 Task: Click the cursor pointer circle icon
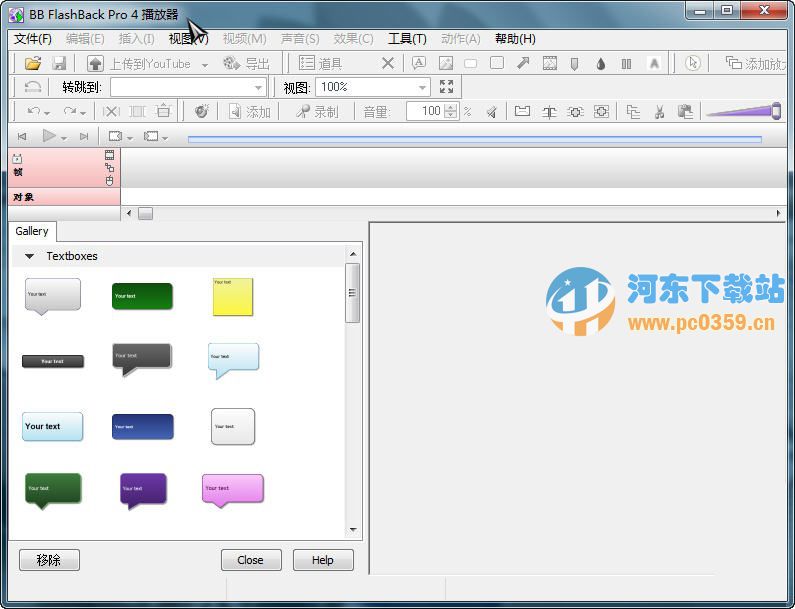click(692, 63)
